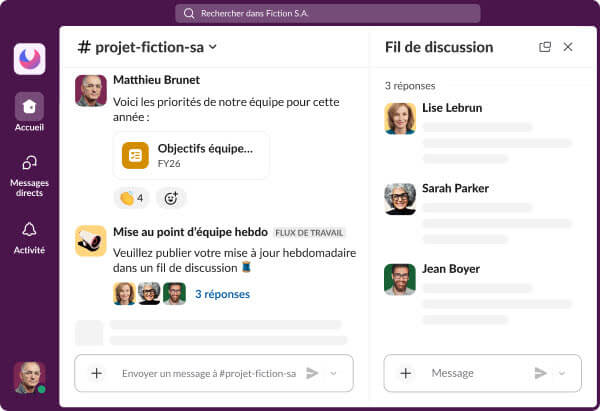Open thread in new window icon
The width and height of the screenshot is (600, 411).
pos(545,47)
